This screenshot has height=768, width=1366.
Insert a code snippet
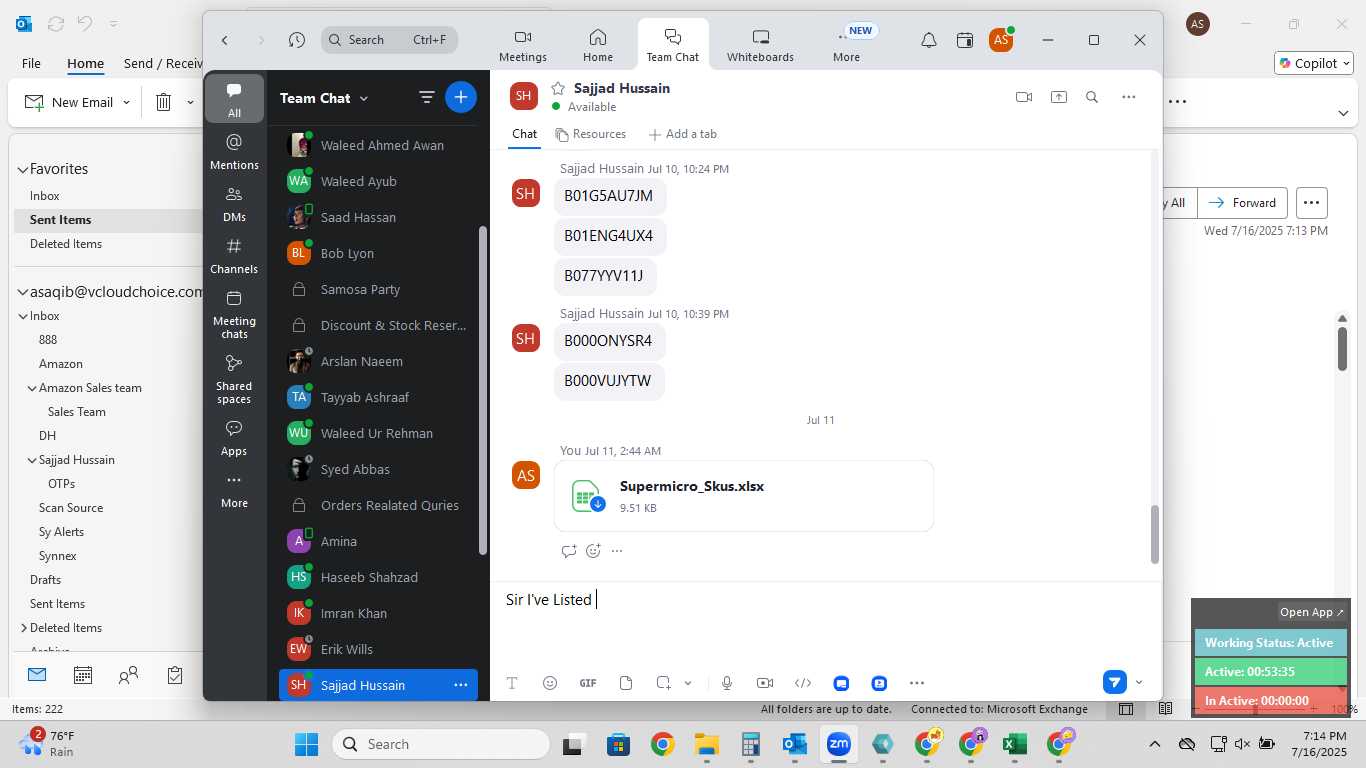803,683
